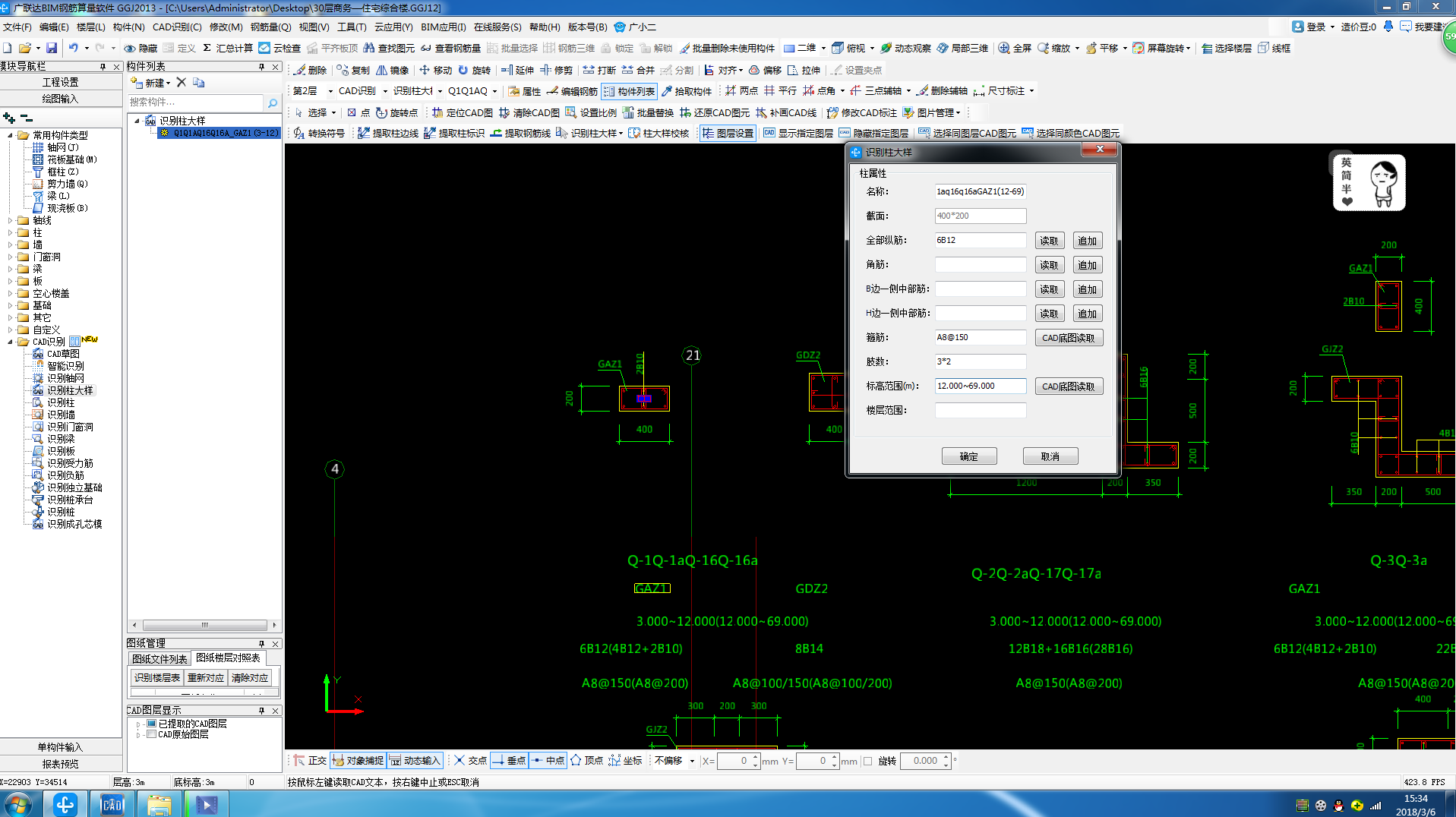
Task: Click component list horizontal scrollbar
Action: point(204,625)
